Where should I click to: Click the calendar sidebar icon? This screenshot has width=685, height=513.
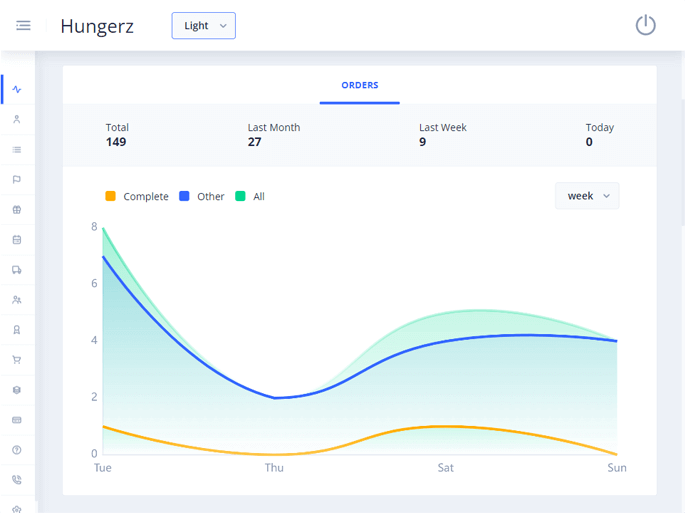tap(17, 240)
